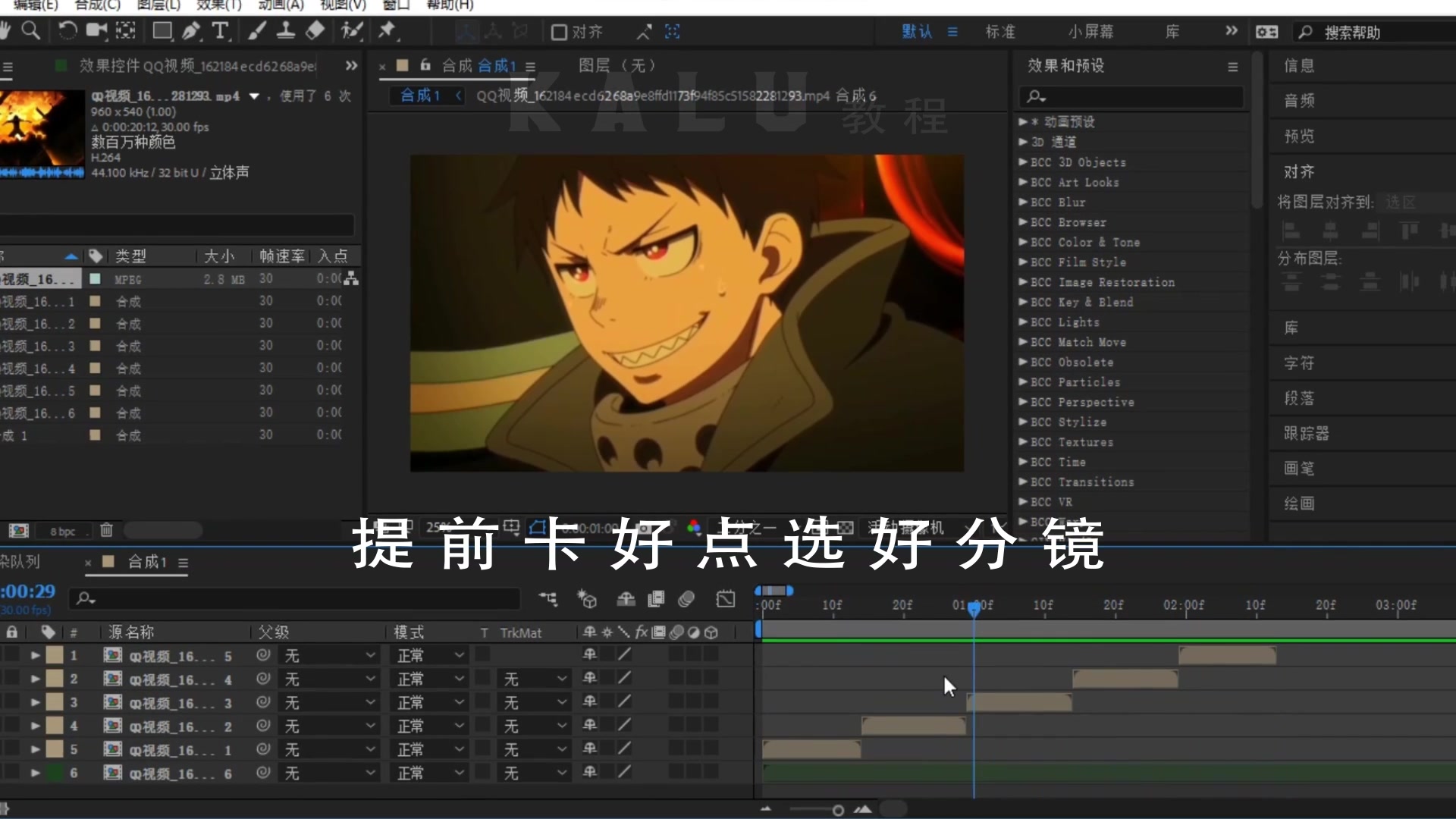Click the hide shy layers timeline icon
The image size is (1456, 819).
[626, 599]
